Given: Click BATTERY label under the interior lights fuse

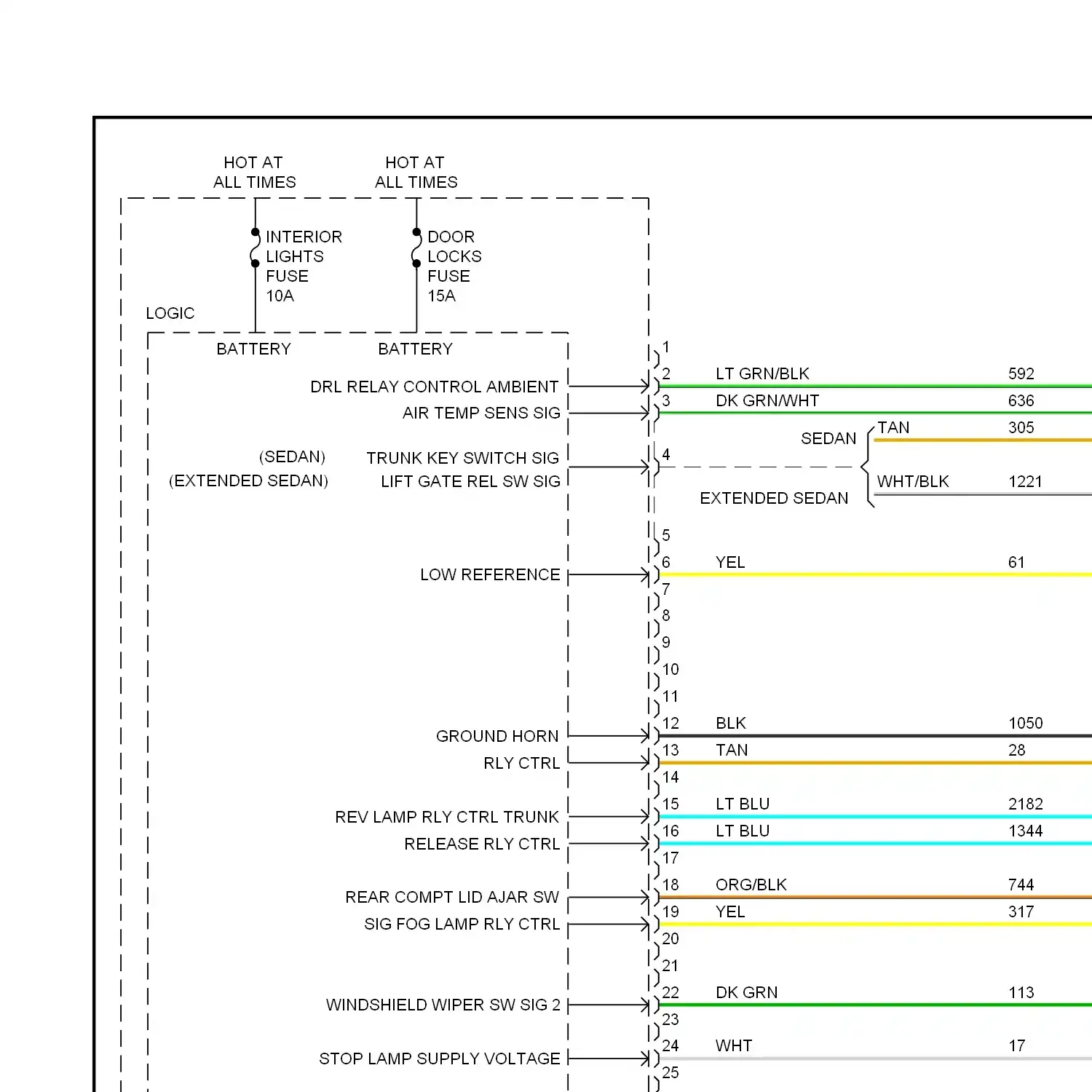Looking at the screenshot, I should tap(253, 349).
